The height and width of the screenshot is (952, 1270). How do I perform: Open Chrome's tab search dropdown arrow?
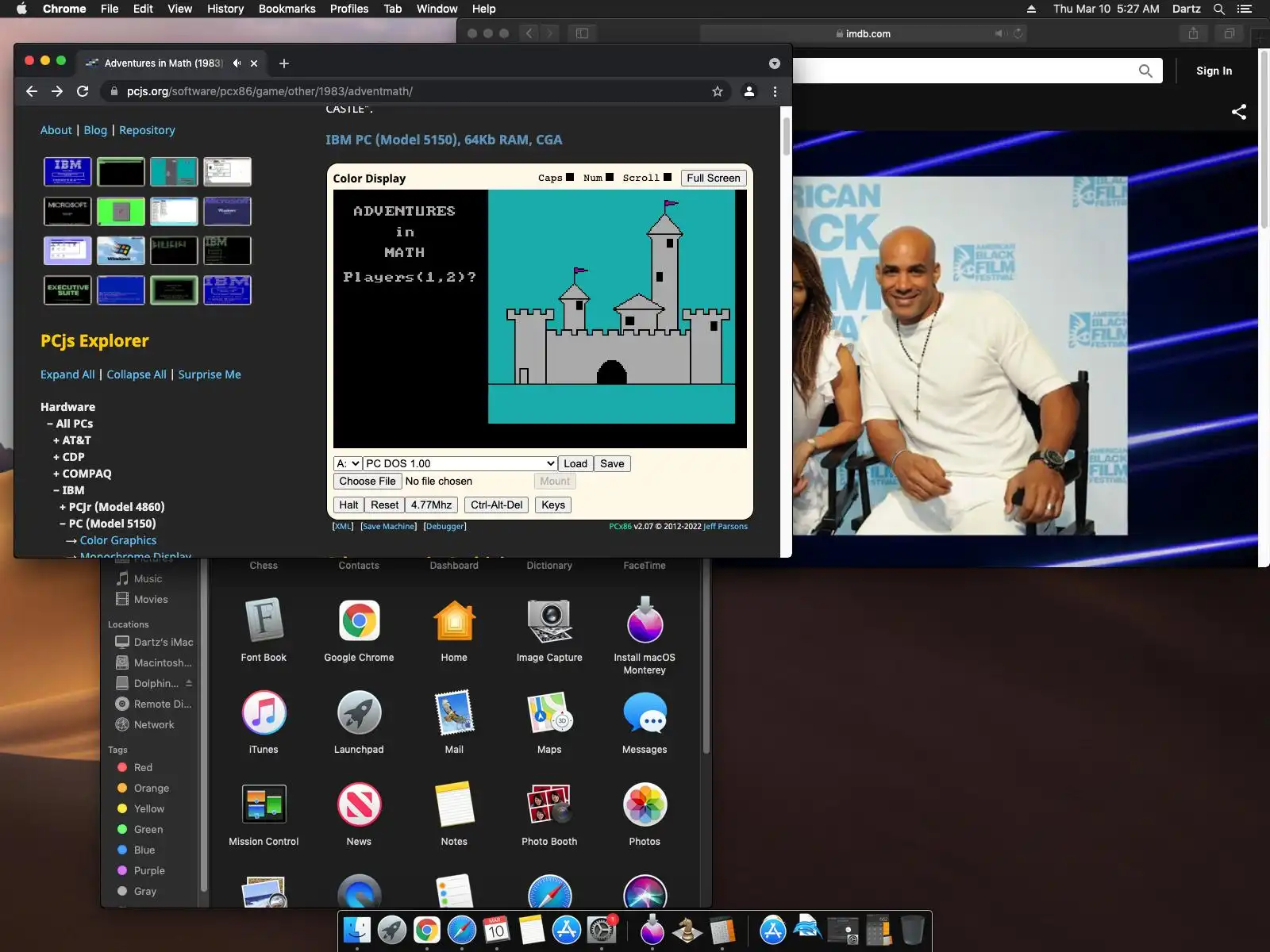775,63
